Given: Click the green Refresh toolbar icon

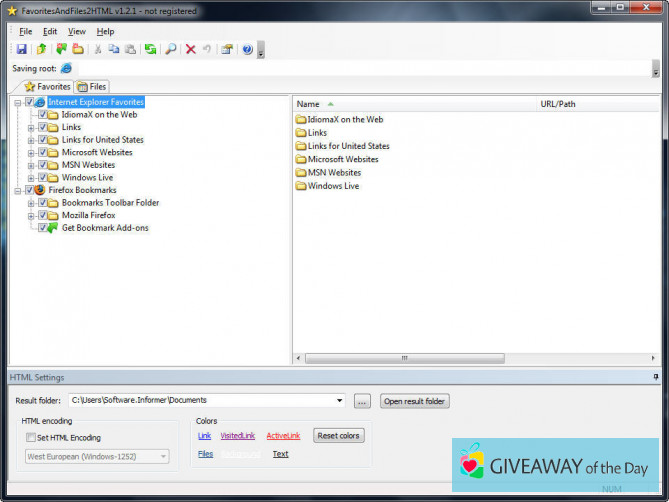Looking at the screenshot, I should 150,49.
